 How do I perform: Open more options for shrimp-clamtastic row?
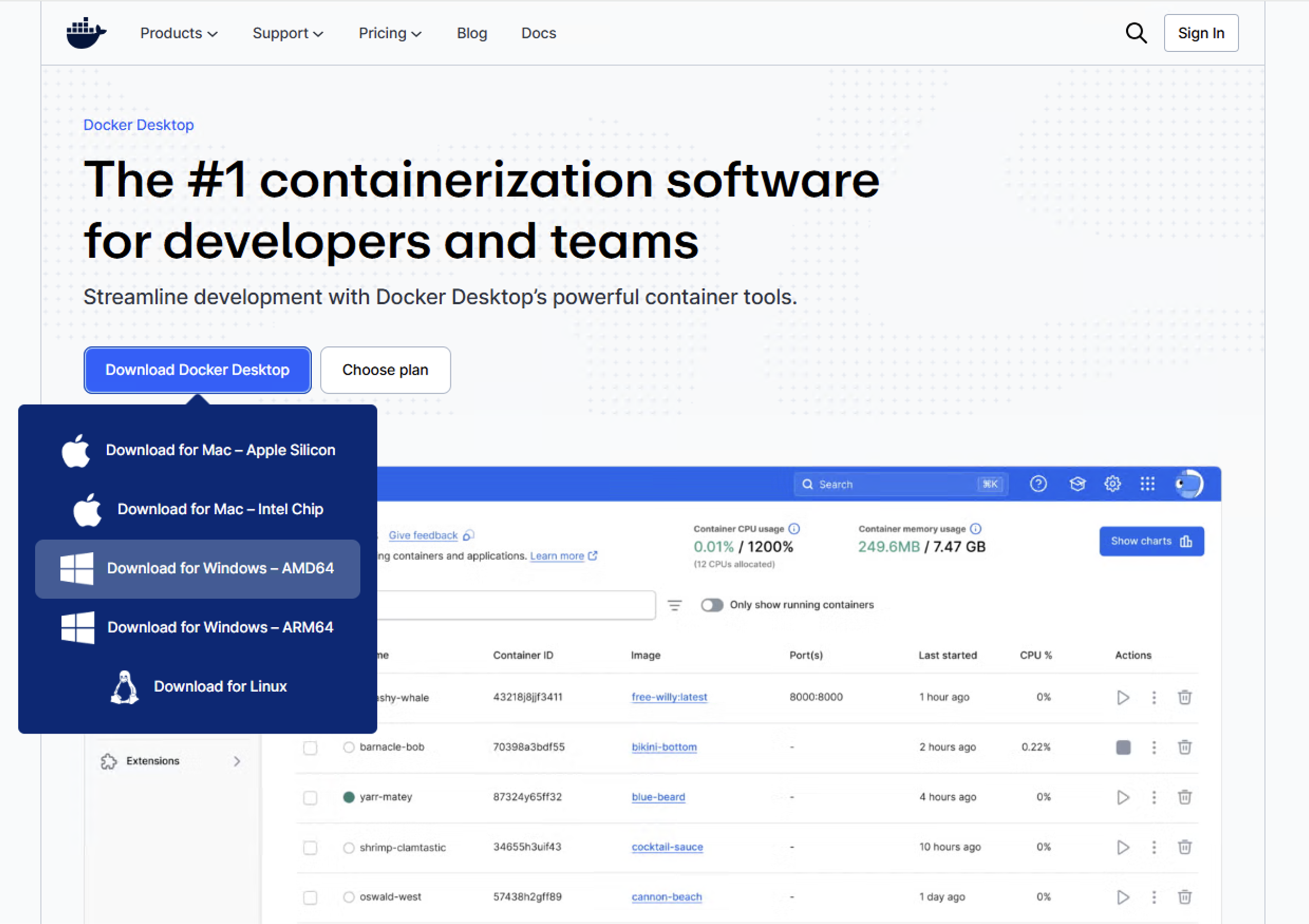[x=1154, y=847]
